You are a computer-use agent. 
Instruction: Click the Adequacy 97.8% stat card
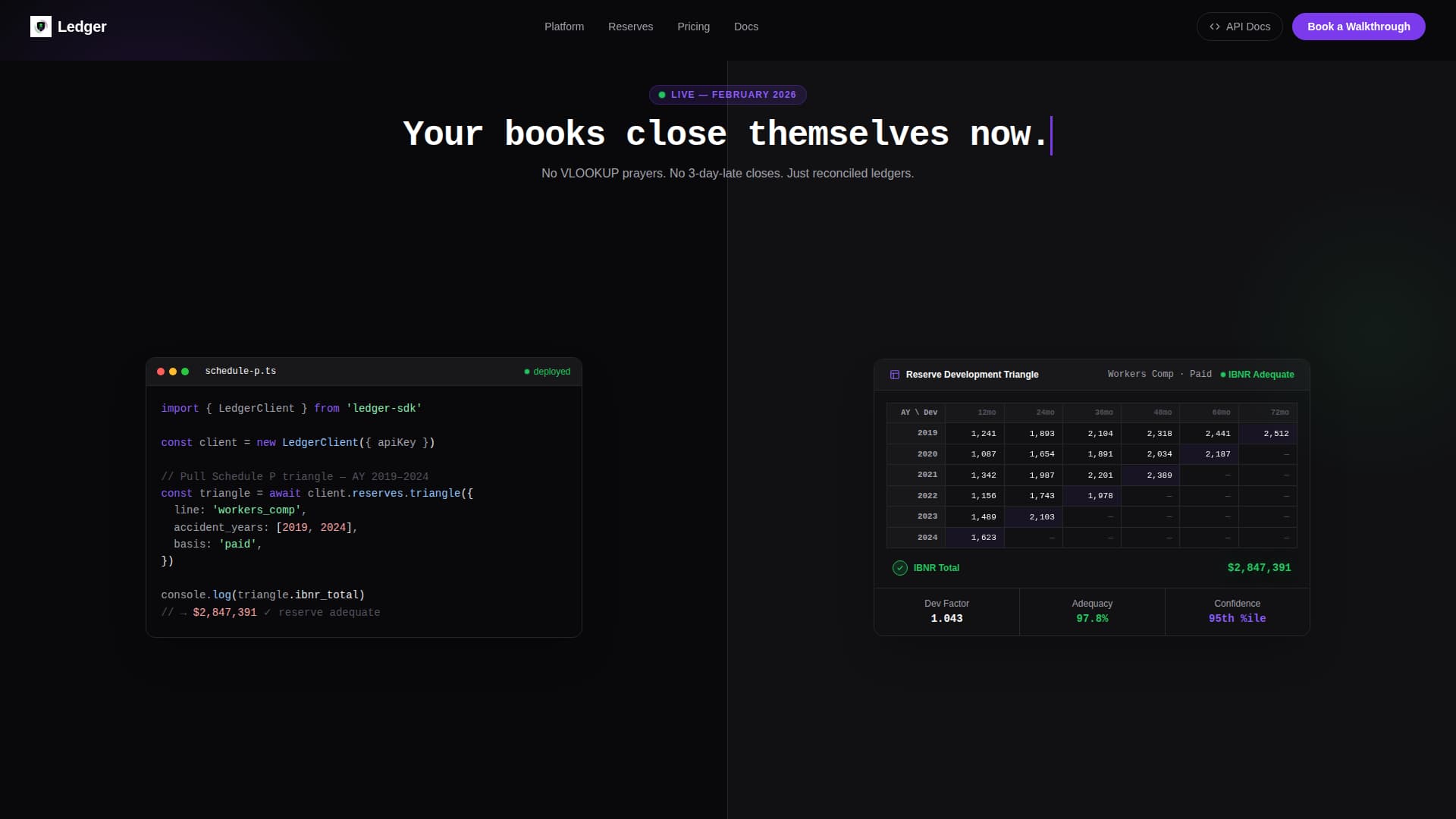click(x=1092, y=611)
